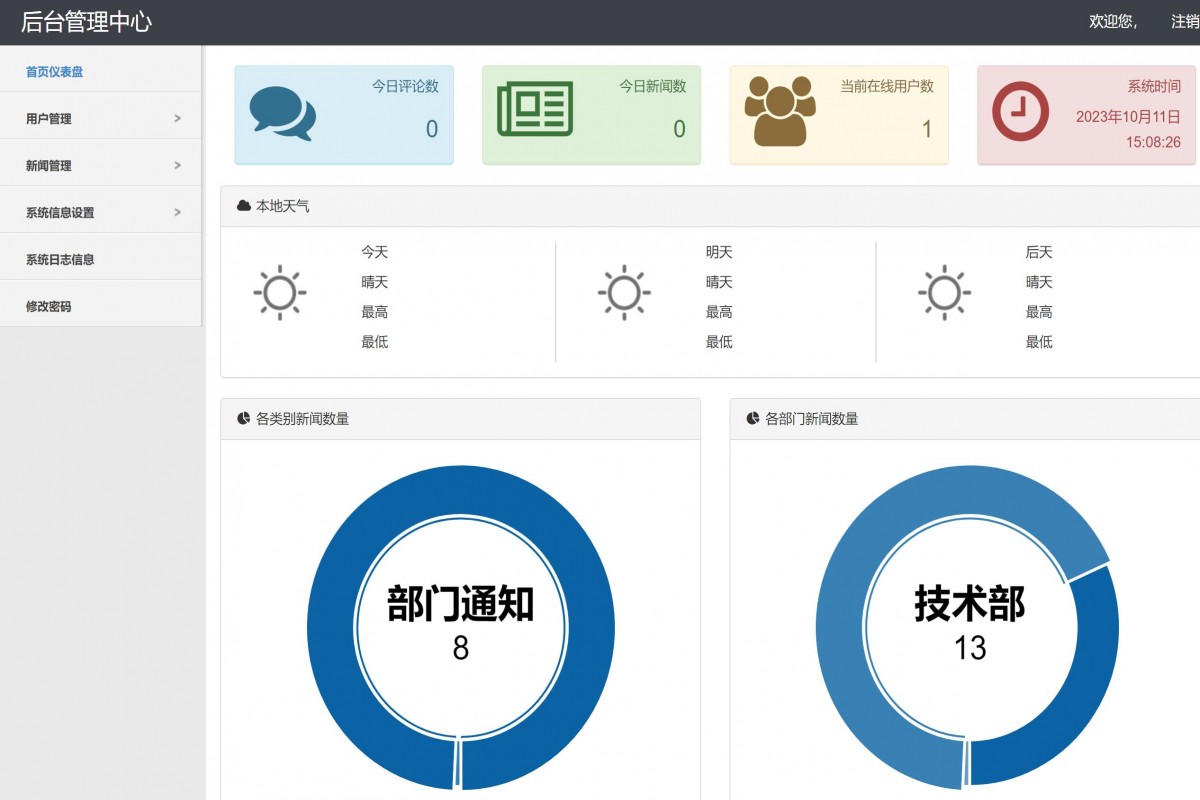Open 系统日志信息 from the sidebar
The width and height of the screenshot is (1200, 800).
point(61,259)
